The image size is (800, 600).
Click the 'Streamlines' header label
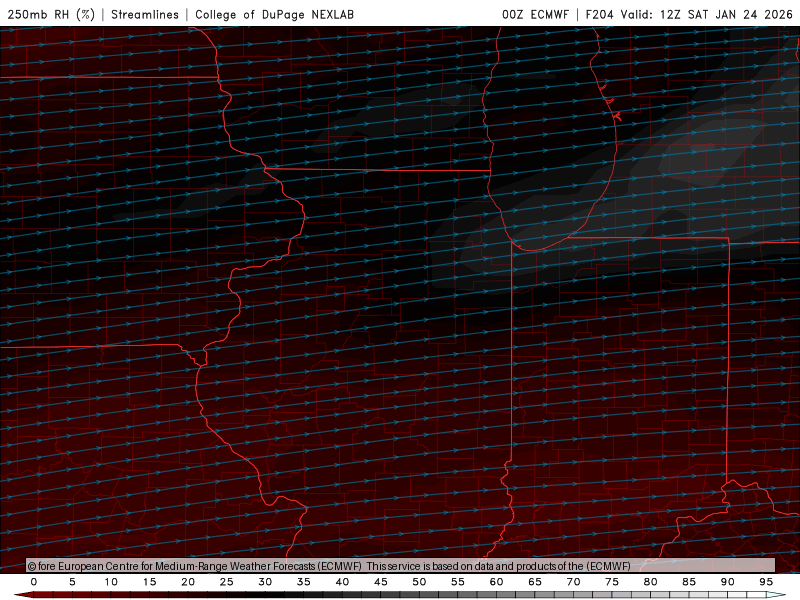(145, 14)
